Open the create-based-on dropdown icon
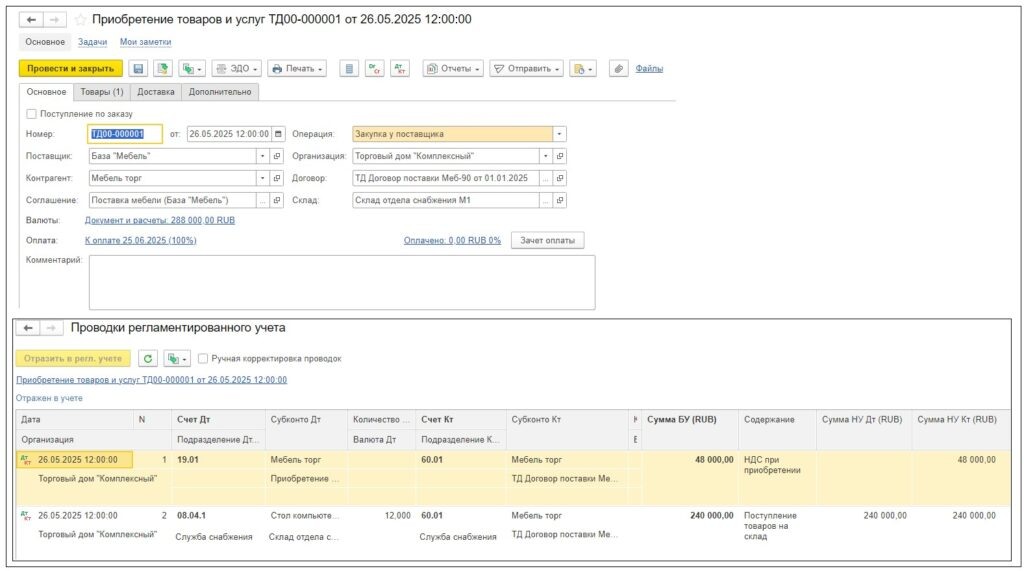This screenshot has width=1024, height=571. point(192,69)
